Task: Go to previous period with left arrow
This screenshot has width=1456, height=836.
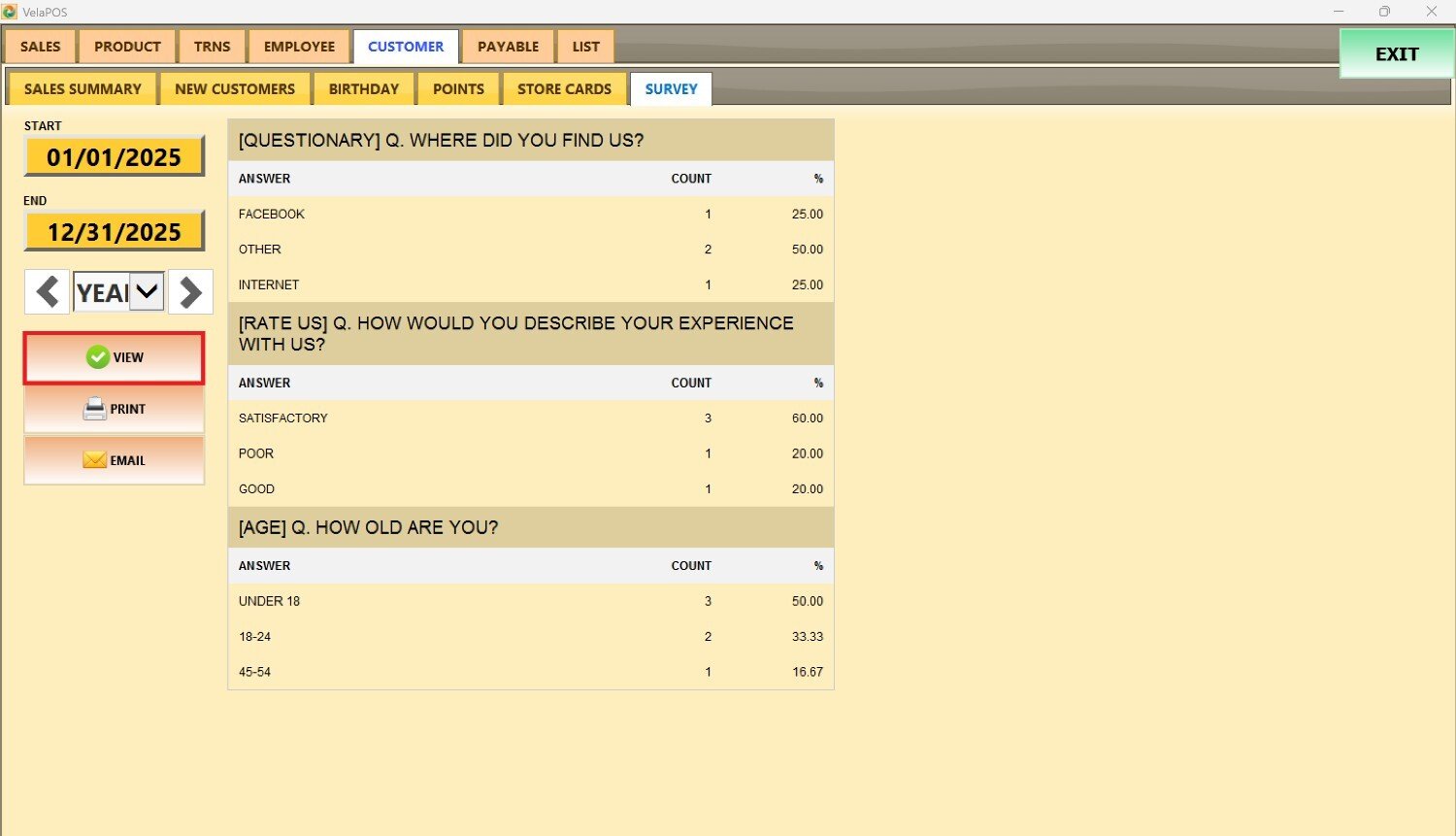Action: (47, 292)
